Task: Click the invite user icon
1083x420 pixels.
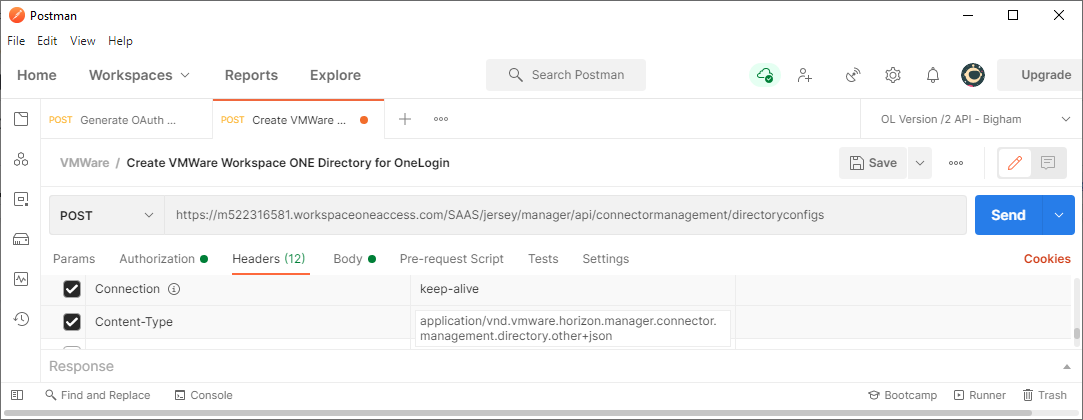Action: (804, 75)
